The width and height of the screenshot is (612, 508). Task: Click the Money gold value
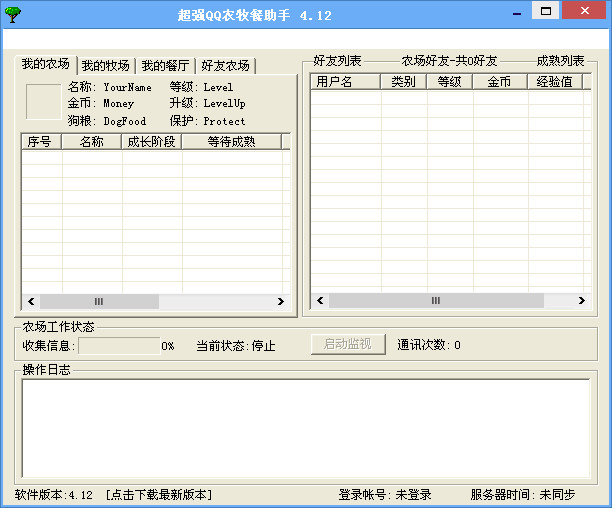pyautogui.click(x=119, y=103)
